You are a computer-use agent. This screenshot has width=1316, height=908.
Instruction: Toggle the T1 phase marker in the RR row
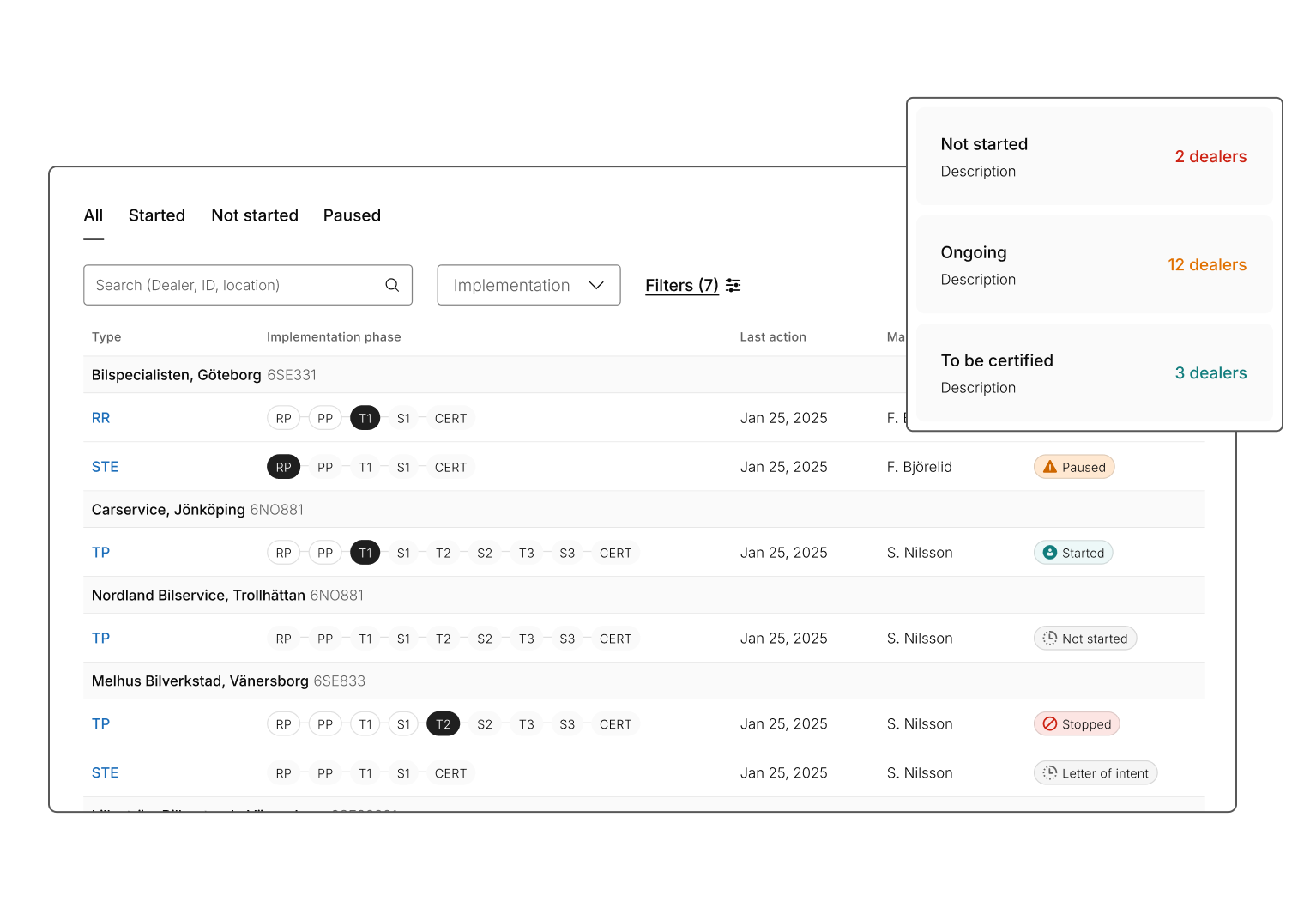365,418
